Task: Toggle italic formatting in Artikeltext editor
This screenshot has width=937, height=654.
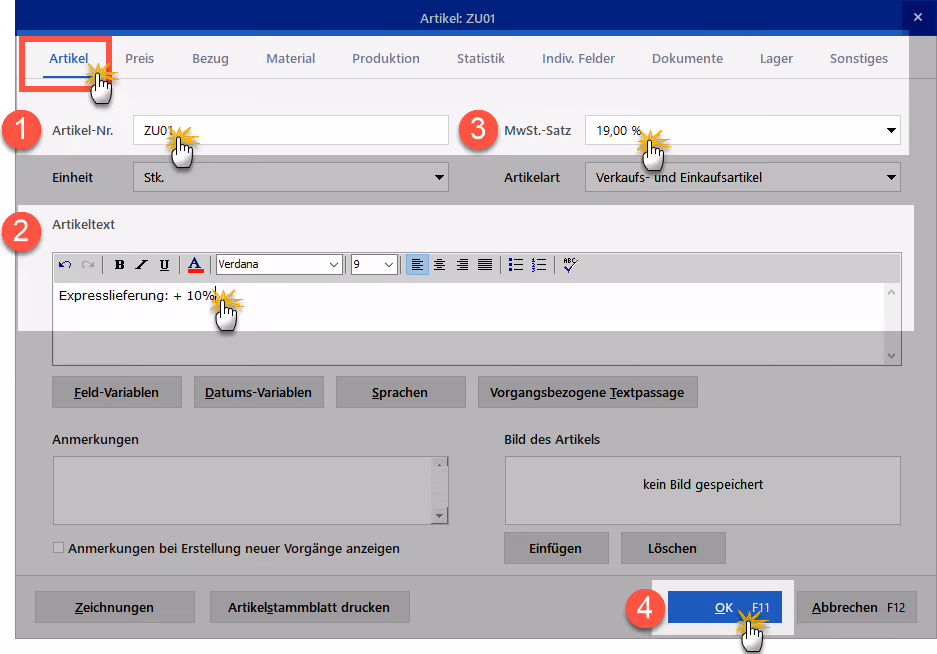Action: 142,264
